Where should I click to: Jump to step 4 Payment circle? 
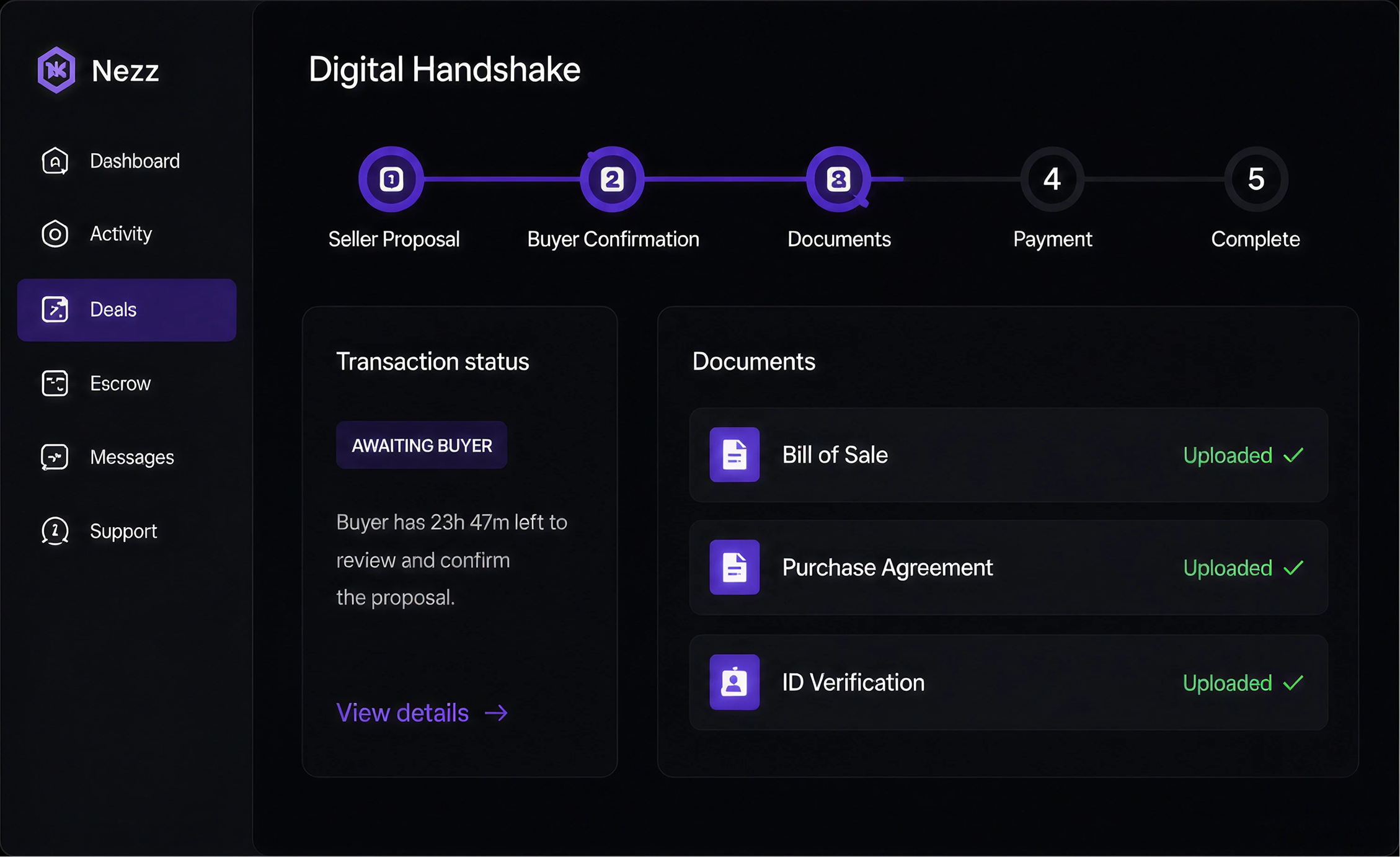tap(1052, 179)
